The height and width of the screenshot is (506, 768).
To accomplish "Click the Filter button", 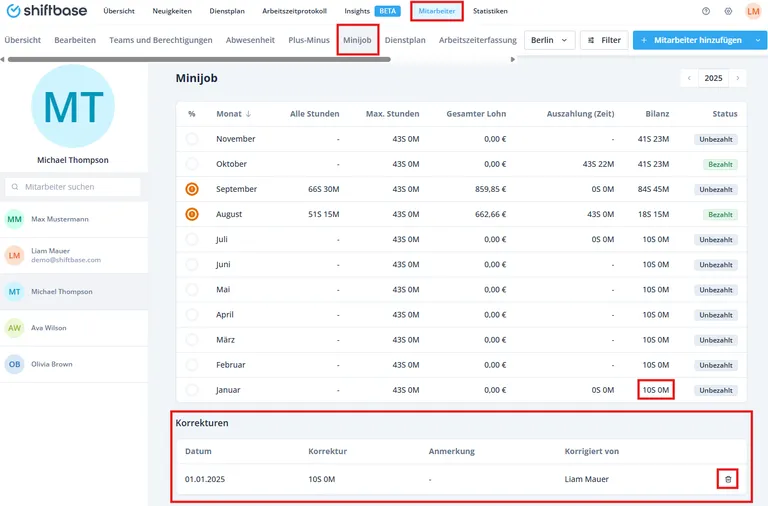I will pos(604,40).
